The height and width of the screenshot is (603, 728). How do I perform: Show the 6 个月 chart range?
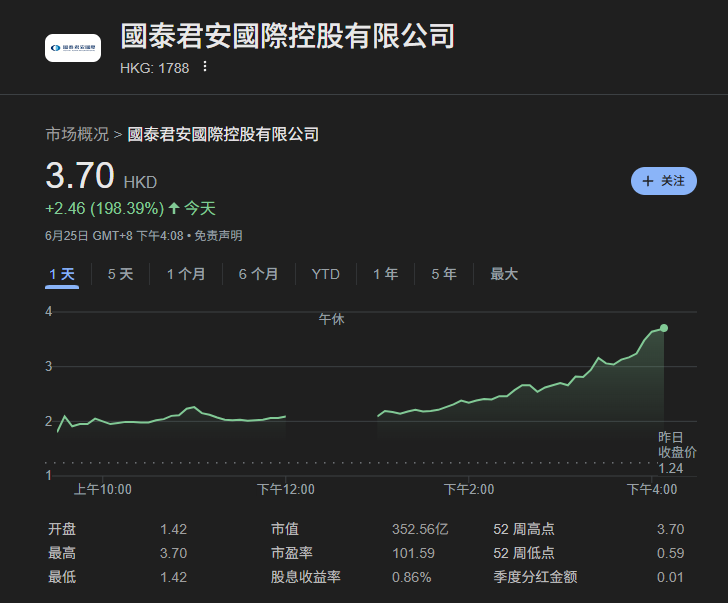pos(258,274)
